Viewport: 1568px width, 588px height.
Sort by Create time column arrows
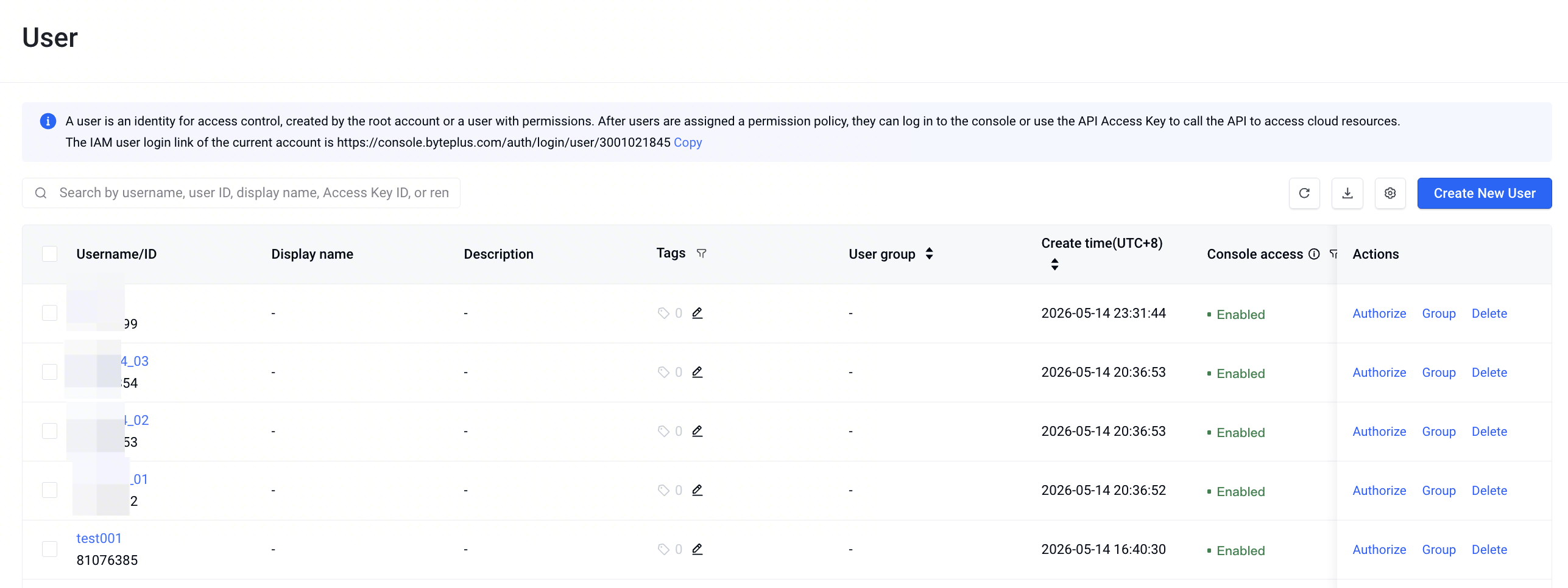(1055, 264)
